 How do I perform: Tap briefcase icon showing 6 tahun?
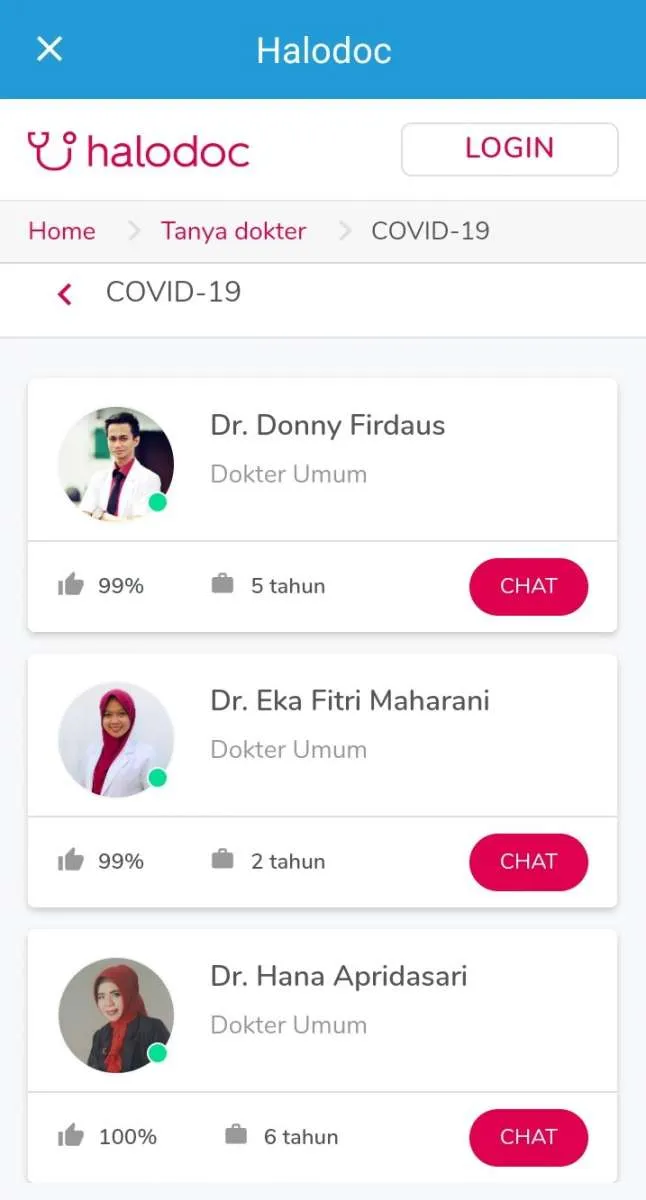[x=235, y=1135]
